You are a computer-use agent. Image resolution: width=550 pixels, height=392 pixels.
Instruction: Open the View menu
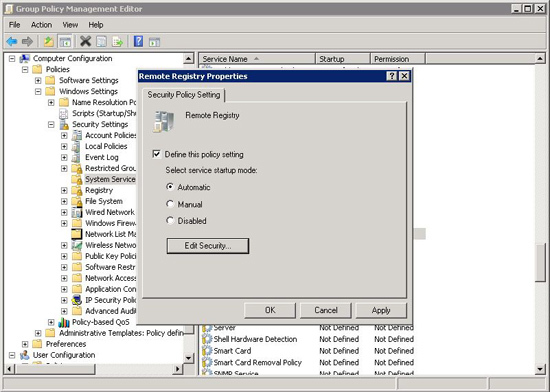(x=70, y=25)
